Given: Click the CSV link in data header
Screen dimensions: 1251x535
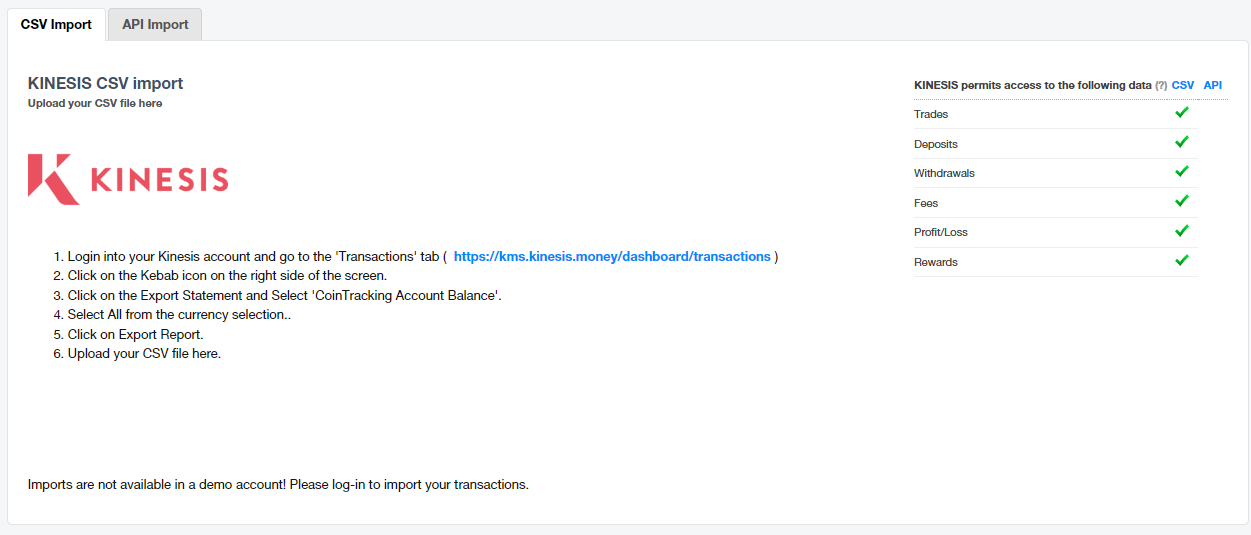Looking at the screenshot, I should tap(1183, 86).
